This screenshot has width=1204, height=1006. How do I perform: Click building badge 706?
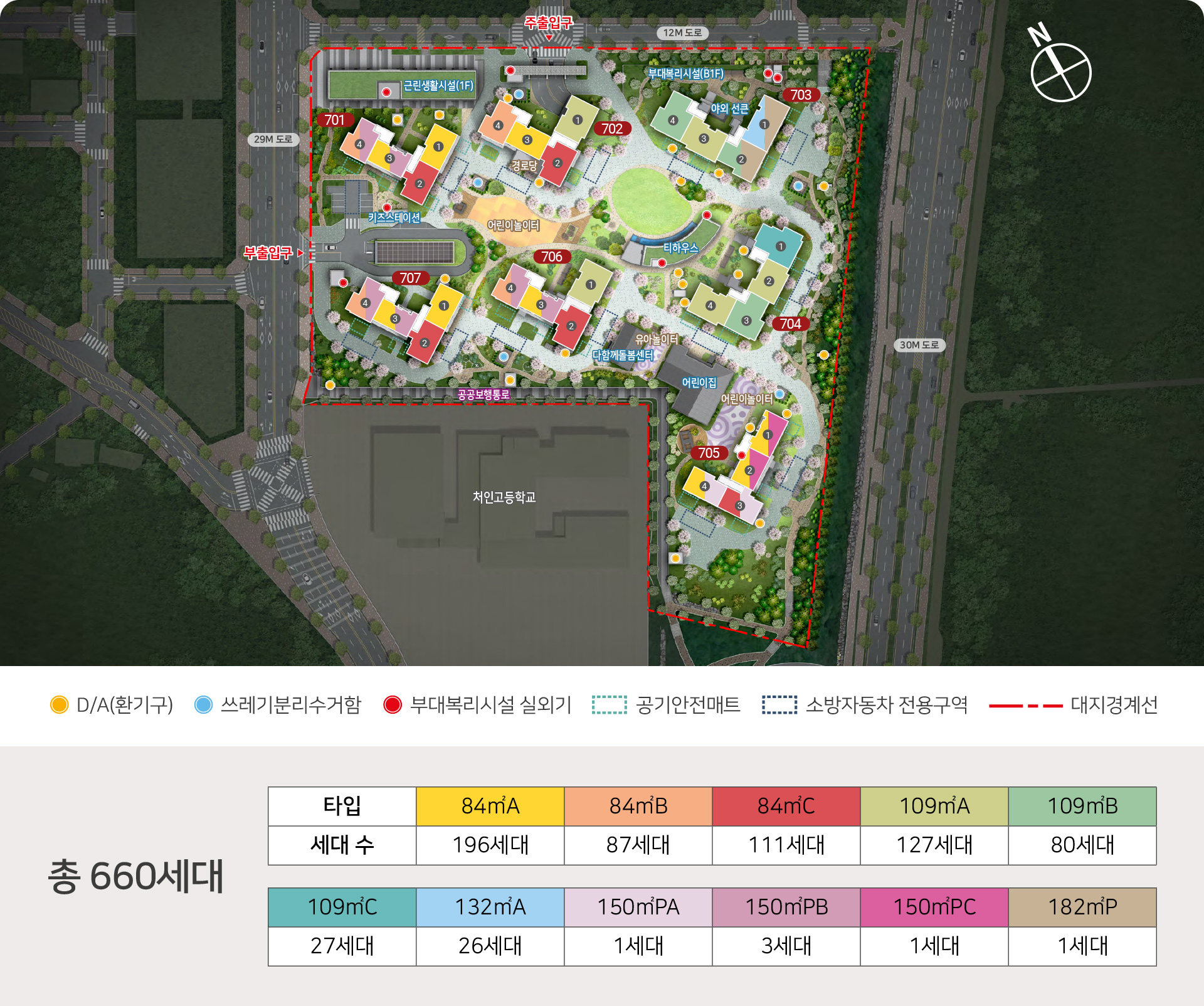[551, 257]
